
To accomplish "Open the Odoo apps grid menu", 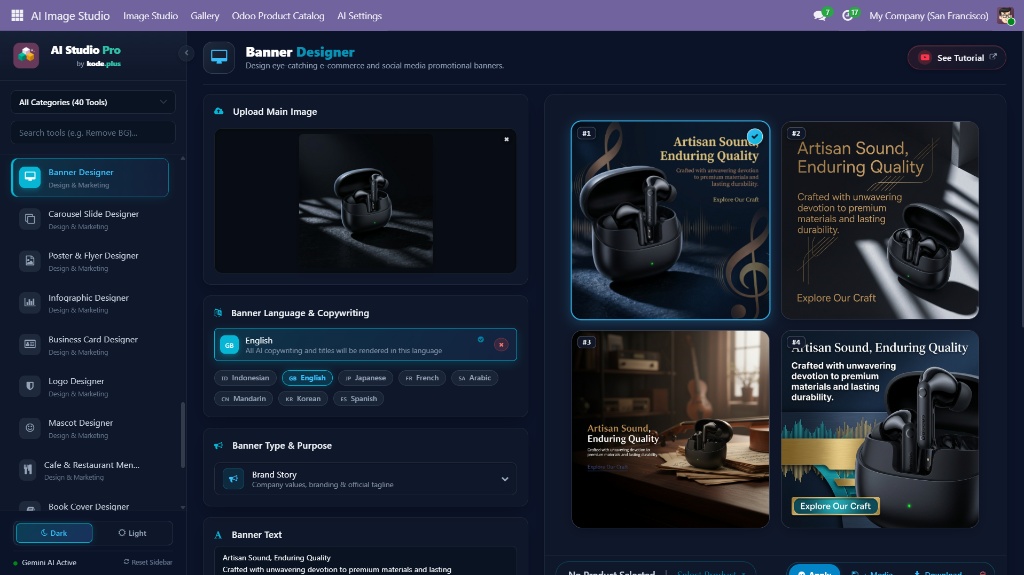I will click(17, 15).
